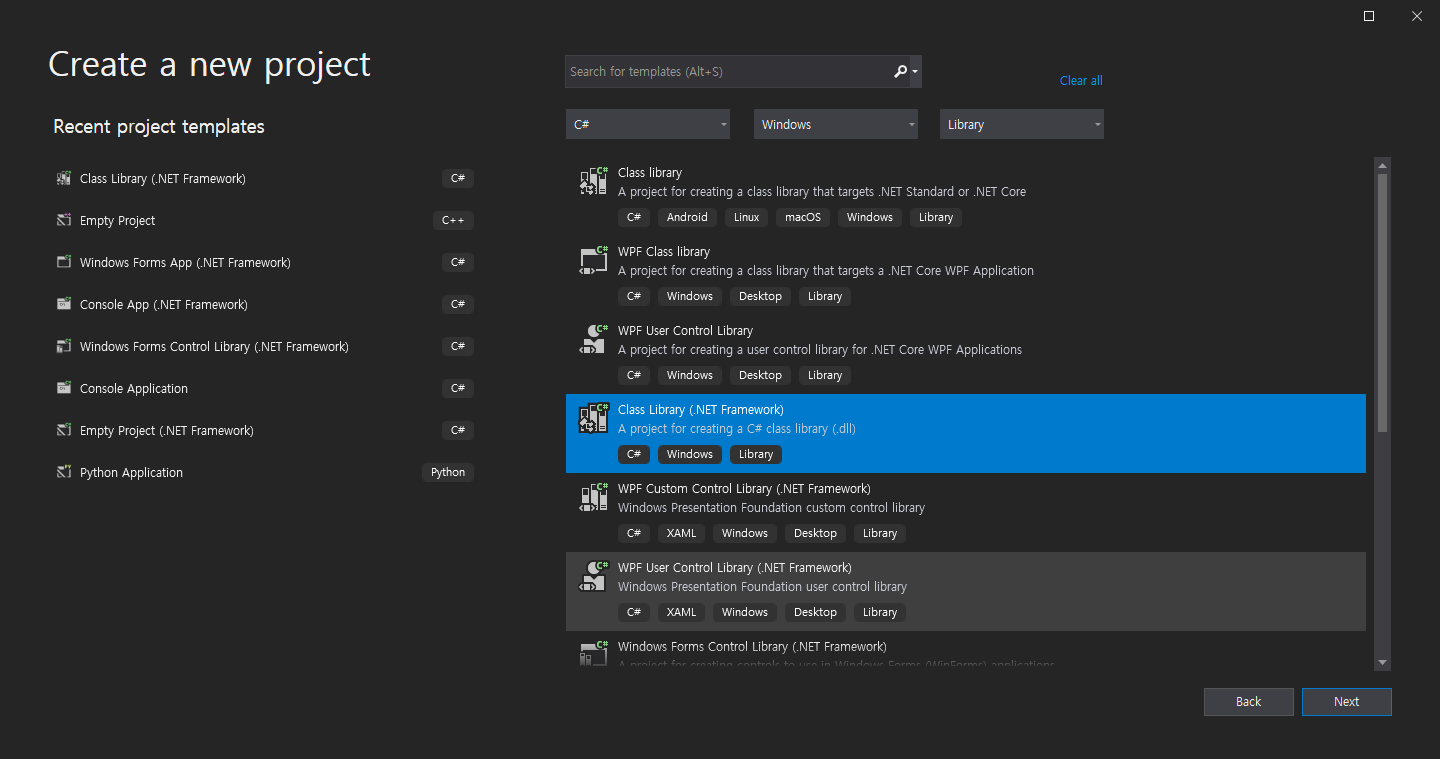Click the Class library template icon in list
This screenshot has height=759, width=1440.
pos(594,181)
